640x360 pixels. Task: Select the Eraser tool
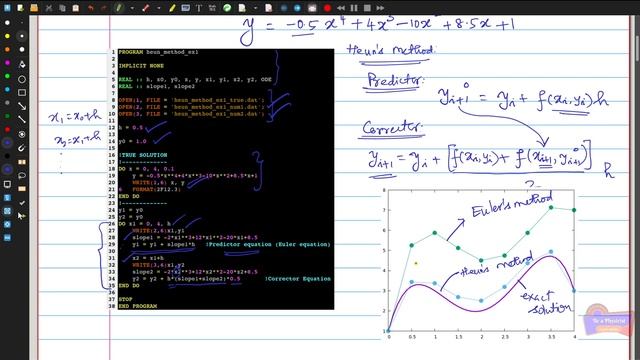tap(146, 8)
